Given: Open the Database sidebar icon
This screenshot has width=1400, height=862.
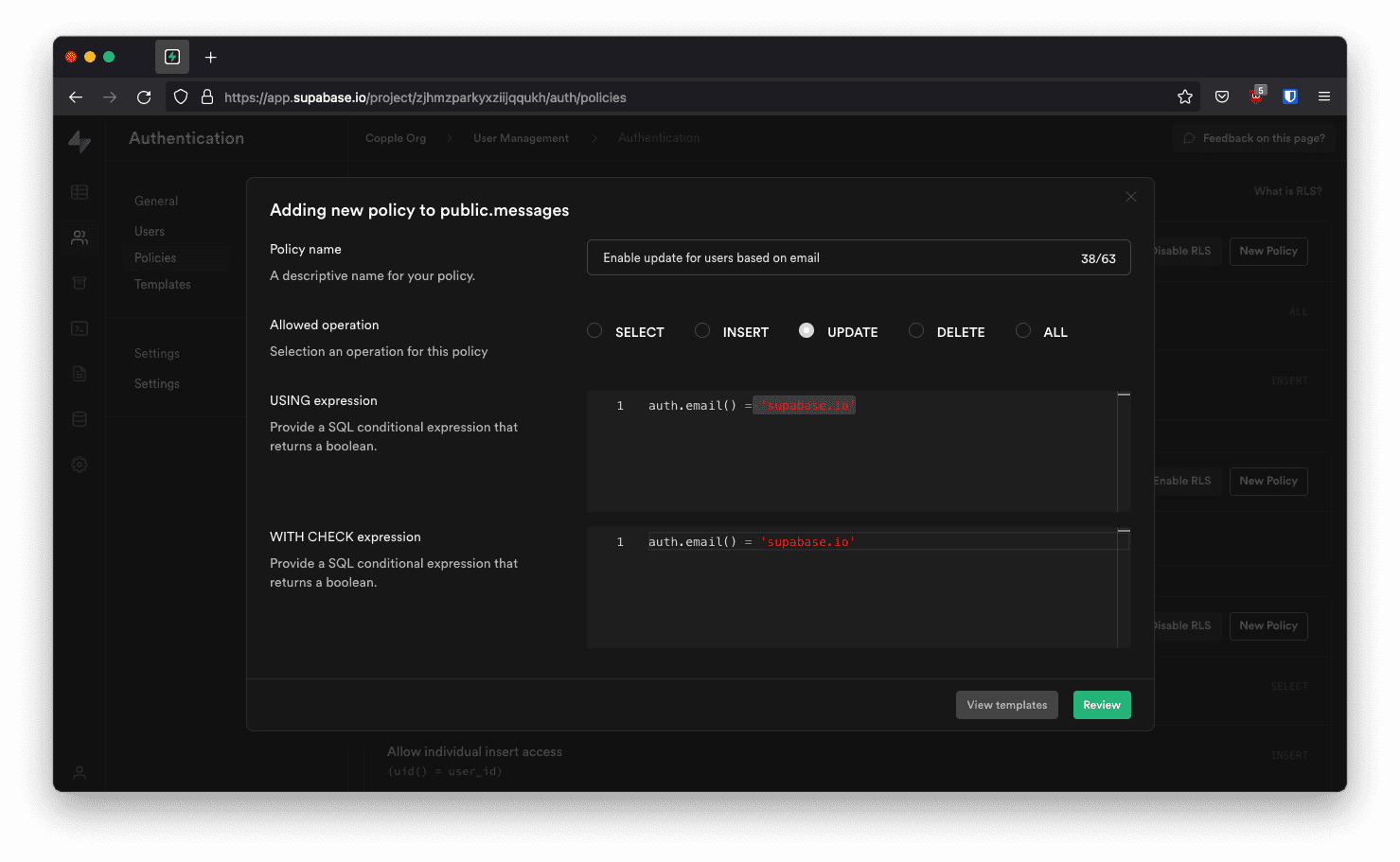Looking at the screenshot, I should pos(80,419).
